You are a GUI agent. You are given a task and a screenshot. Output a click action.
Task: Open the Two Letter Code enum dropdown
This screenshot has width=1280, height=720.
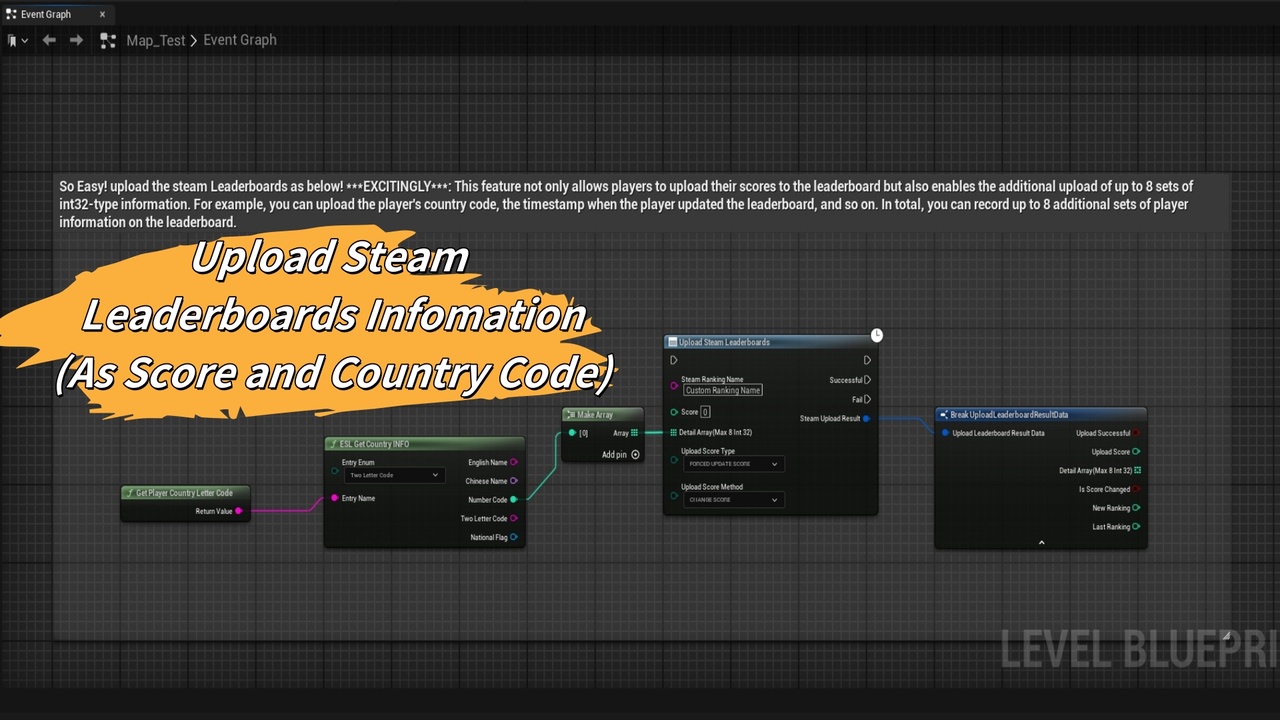coord(394,475)
